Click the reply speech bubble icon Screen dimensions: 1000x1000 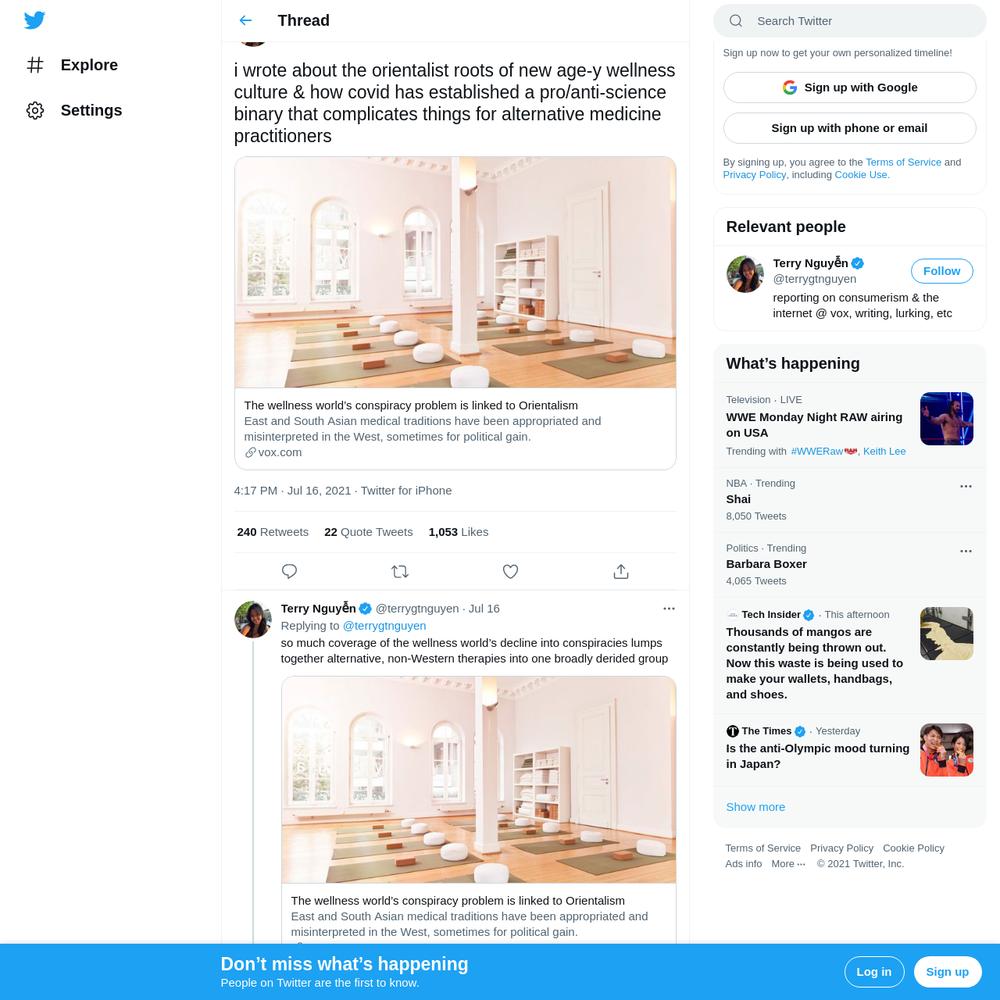point(289,571)
